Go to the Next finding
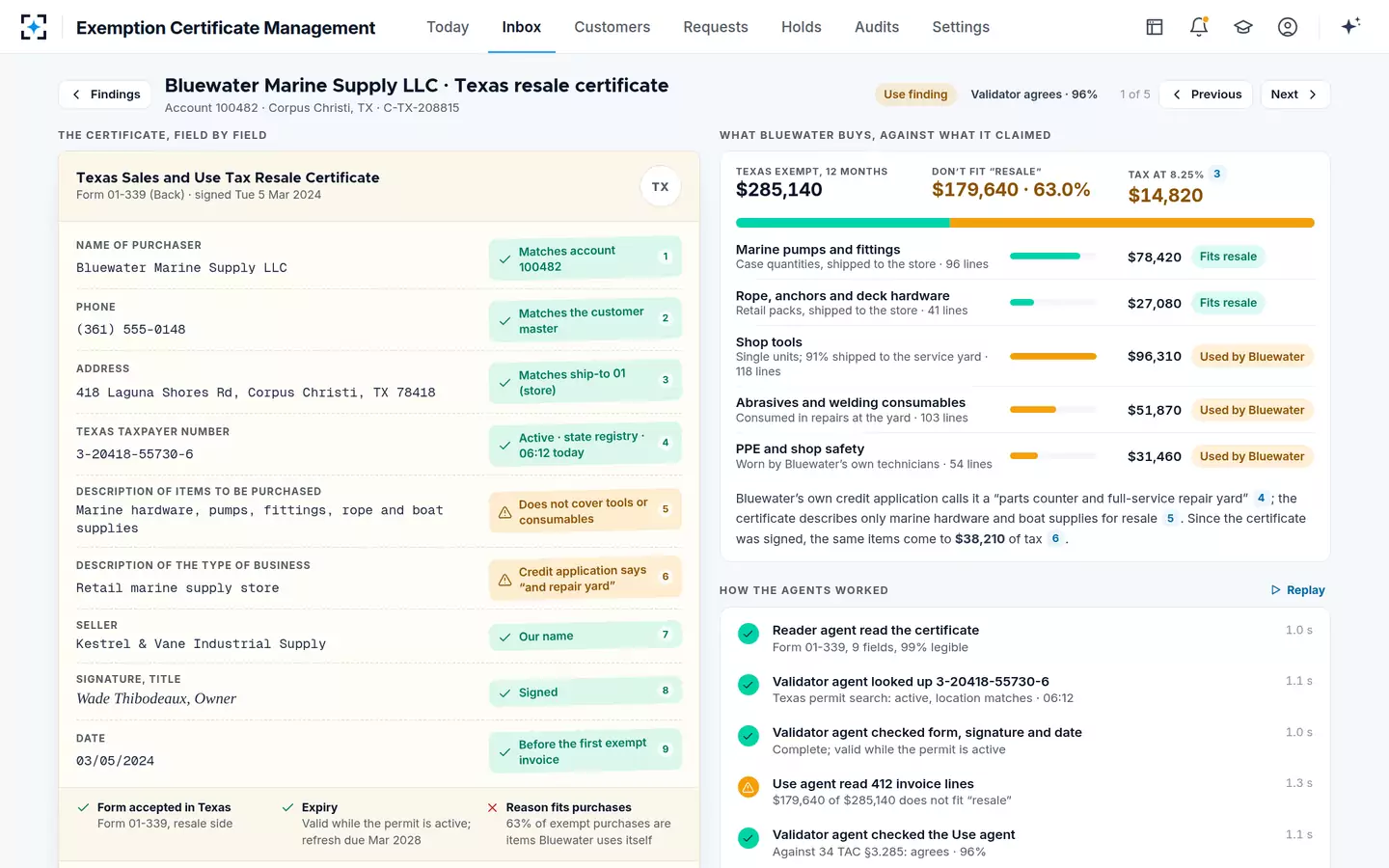Screen dimensions: 1389x868 pos(1294,95)
